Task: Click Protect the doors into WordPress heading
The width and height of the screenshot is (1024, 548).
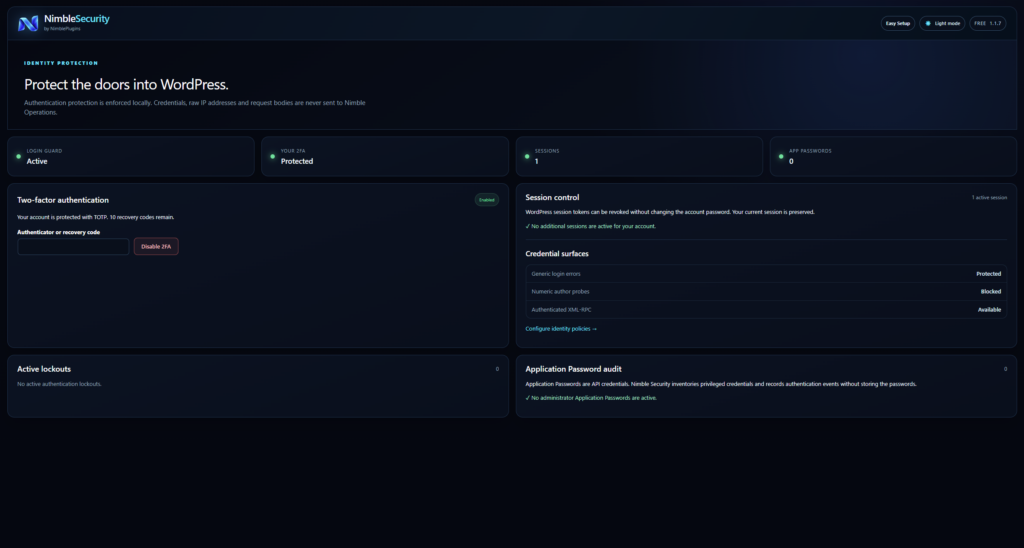Action: coord(126,84)
